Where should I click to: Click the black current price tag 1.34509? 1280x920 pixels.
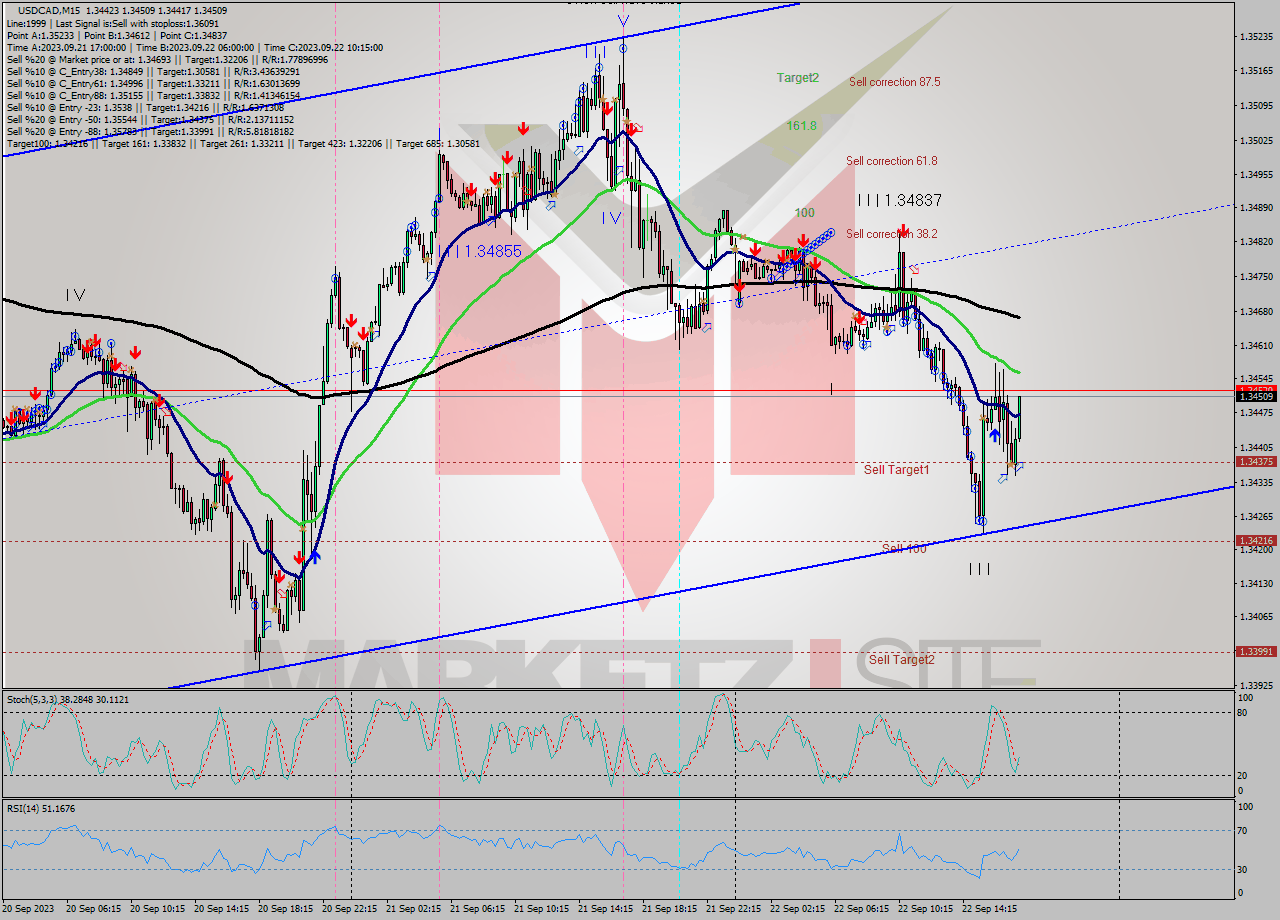point(1256,397)
